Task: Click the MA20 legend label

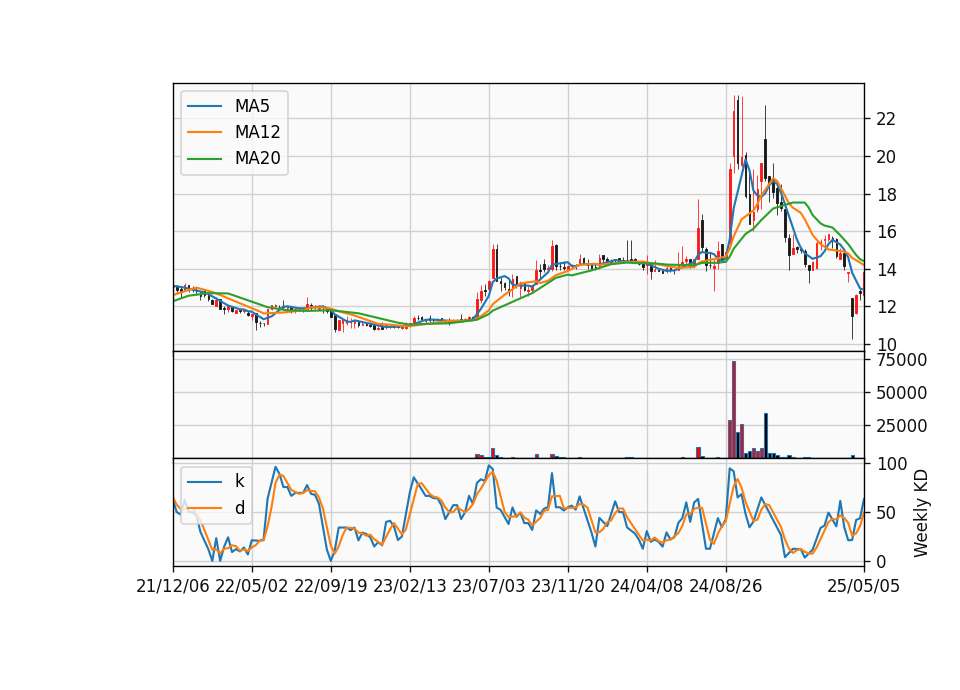Action: click(x=257, y=158)
